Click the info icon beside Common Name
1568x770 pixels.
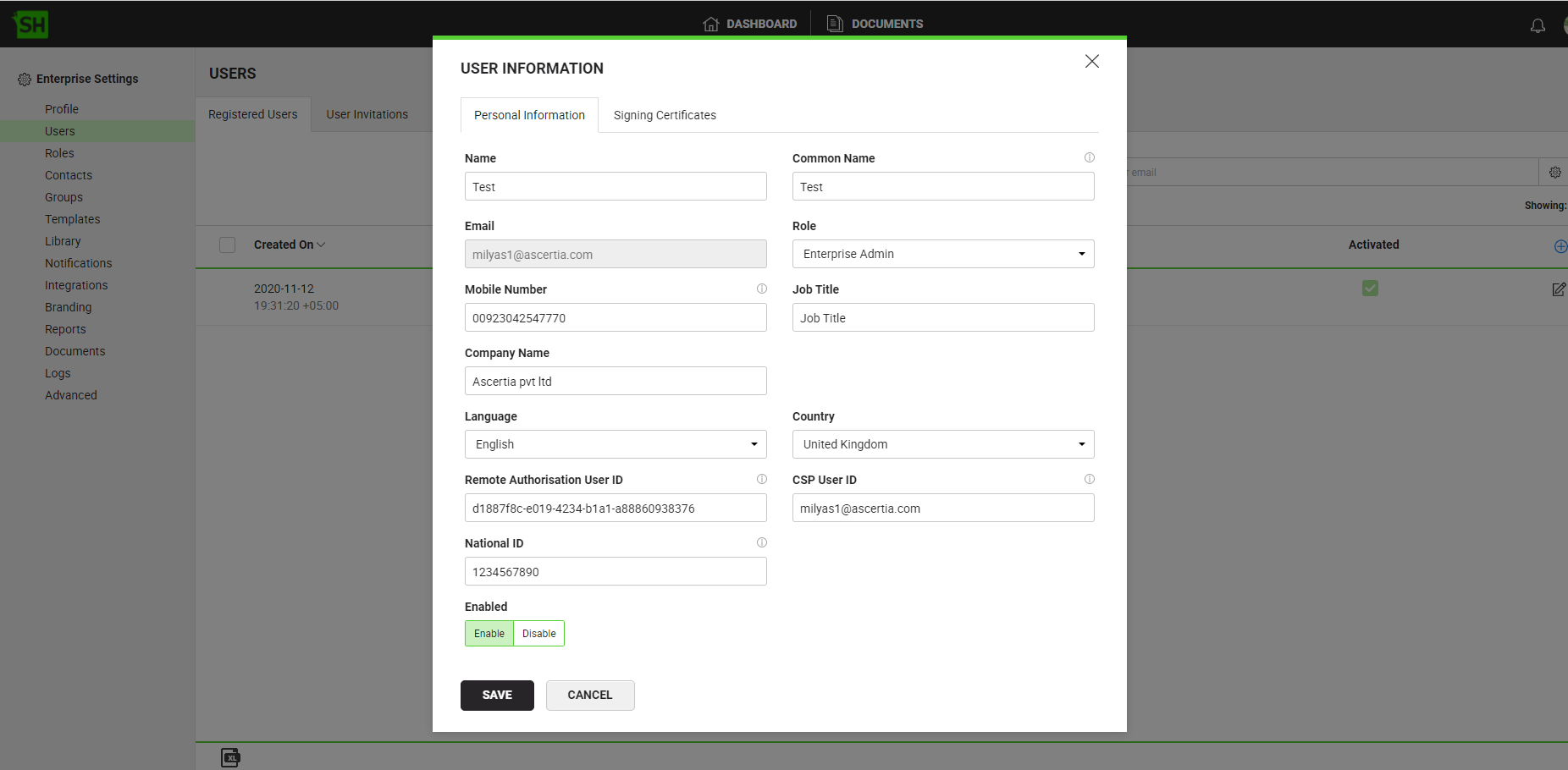[x=1089, y=157]
